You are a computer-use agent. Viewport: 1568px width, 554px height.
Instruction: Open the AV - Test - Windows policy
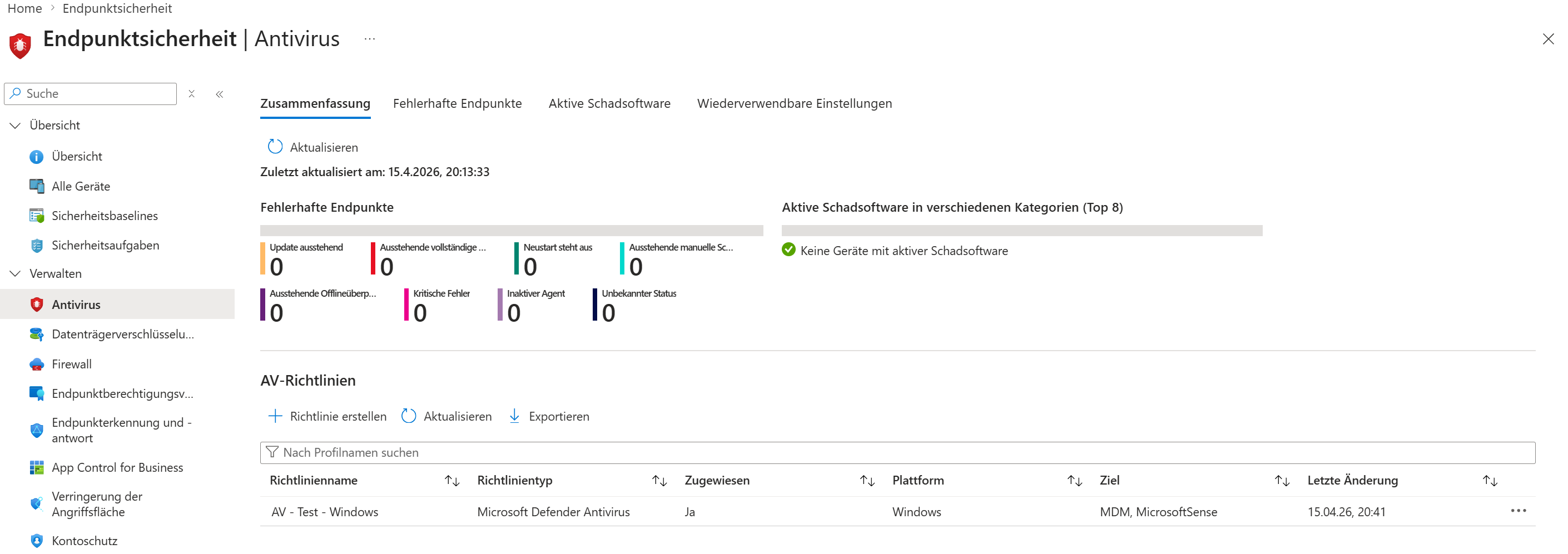[325, 512]
